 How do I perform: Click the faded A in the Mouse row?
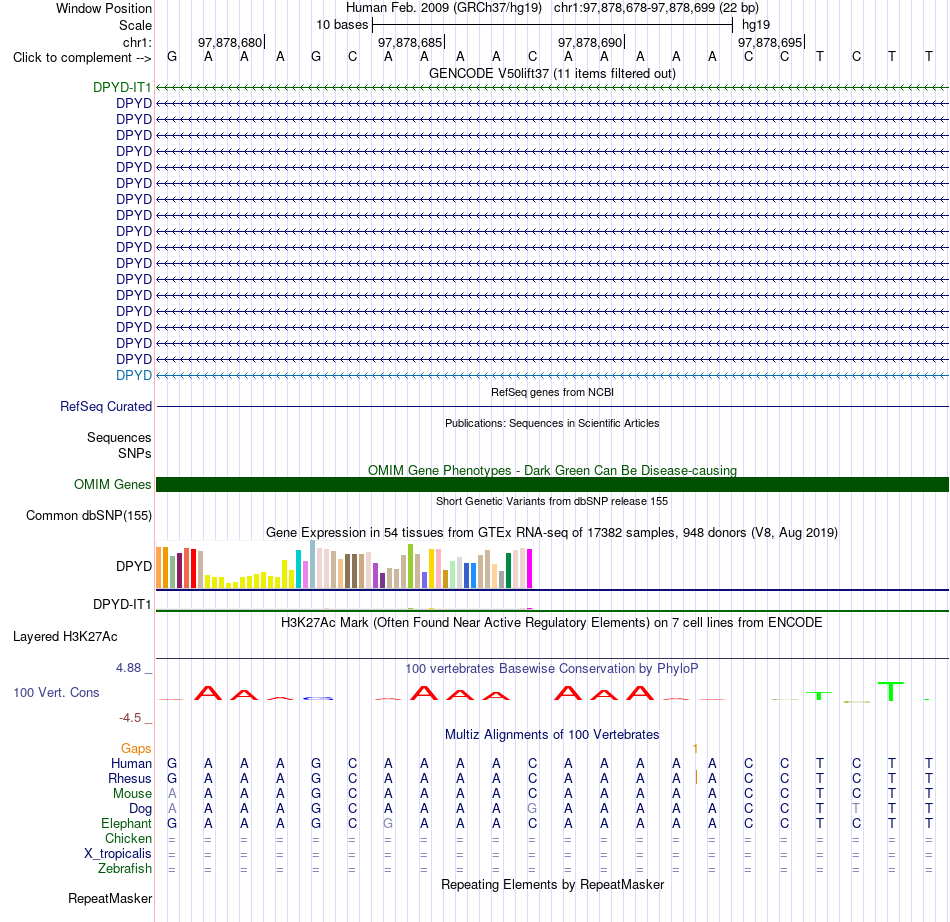172,794
